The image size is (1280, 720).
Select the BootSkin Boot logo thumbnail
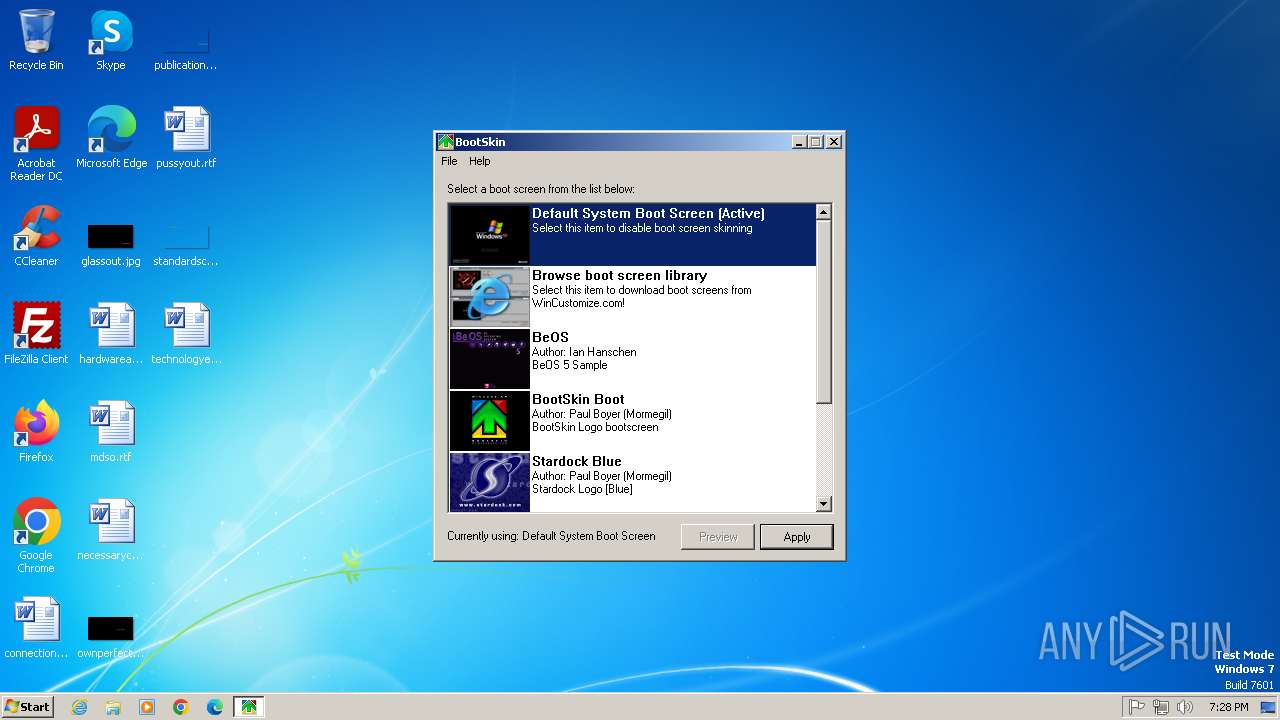click(x=490, y=421)
